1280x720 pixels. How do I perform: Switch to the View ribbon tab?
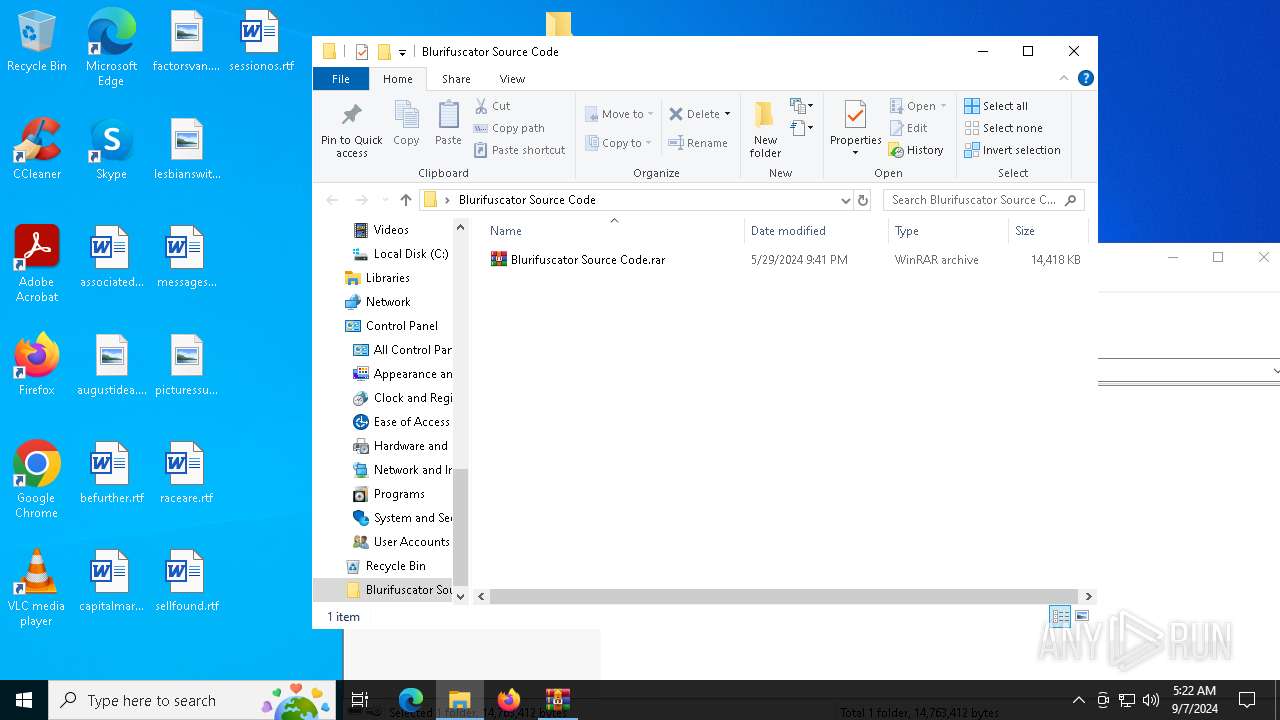tap(512, 79)
